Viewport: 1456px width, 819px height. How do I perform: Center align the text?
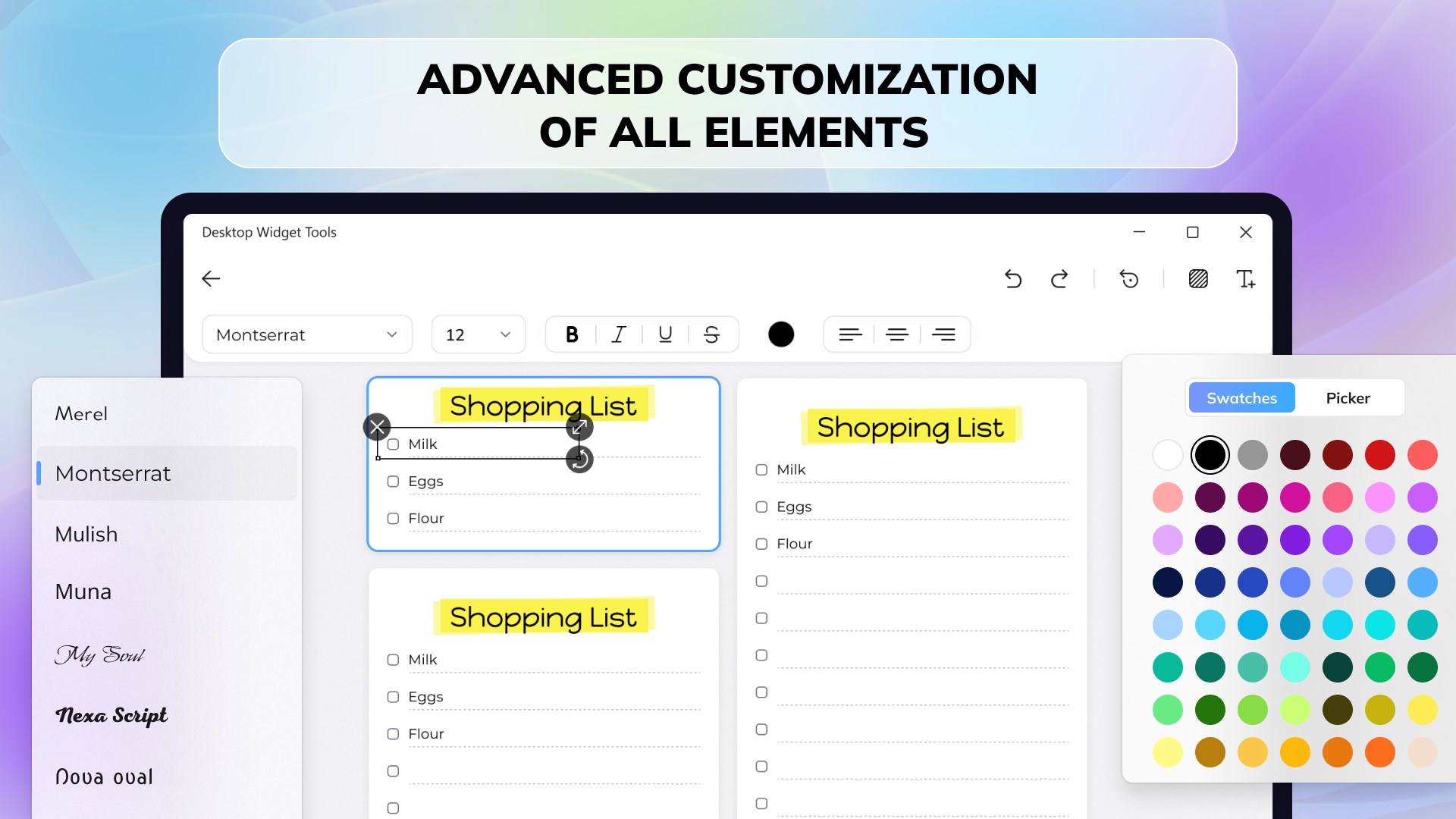[x=897, y=334]
